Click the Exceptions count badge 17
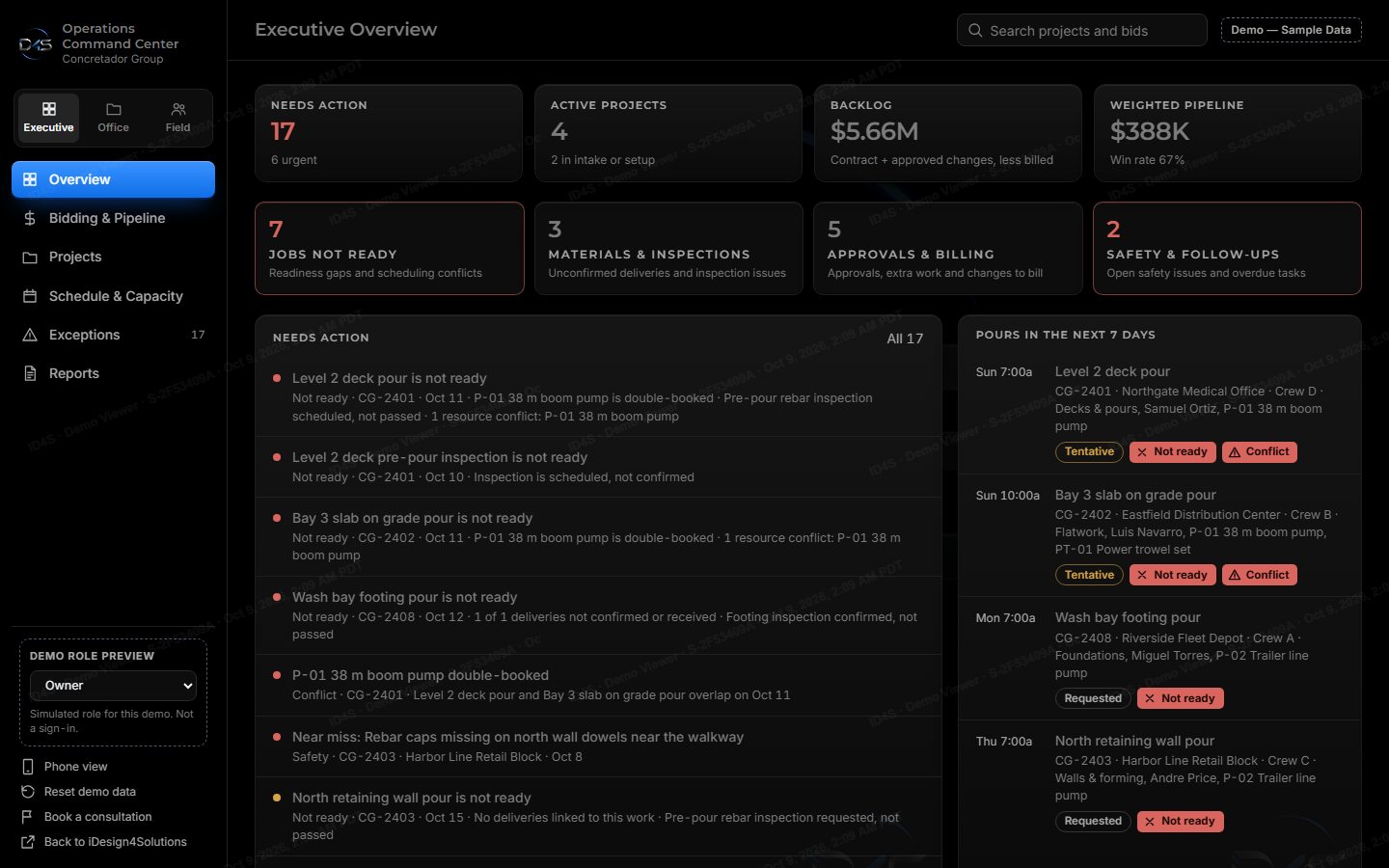 [198, 335]
